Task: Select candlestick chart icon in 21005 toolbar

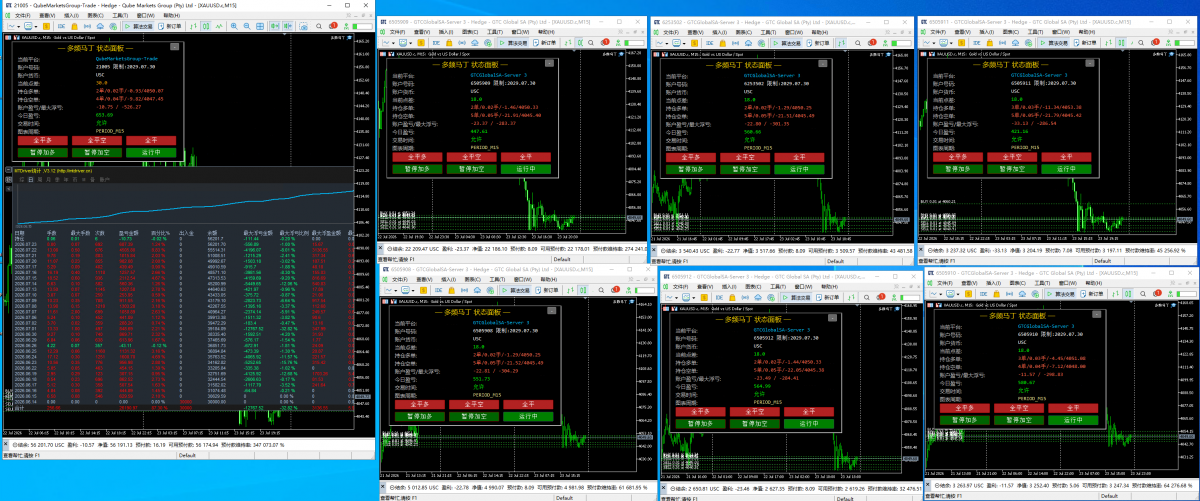Action: point(206,26)
